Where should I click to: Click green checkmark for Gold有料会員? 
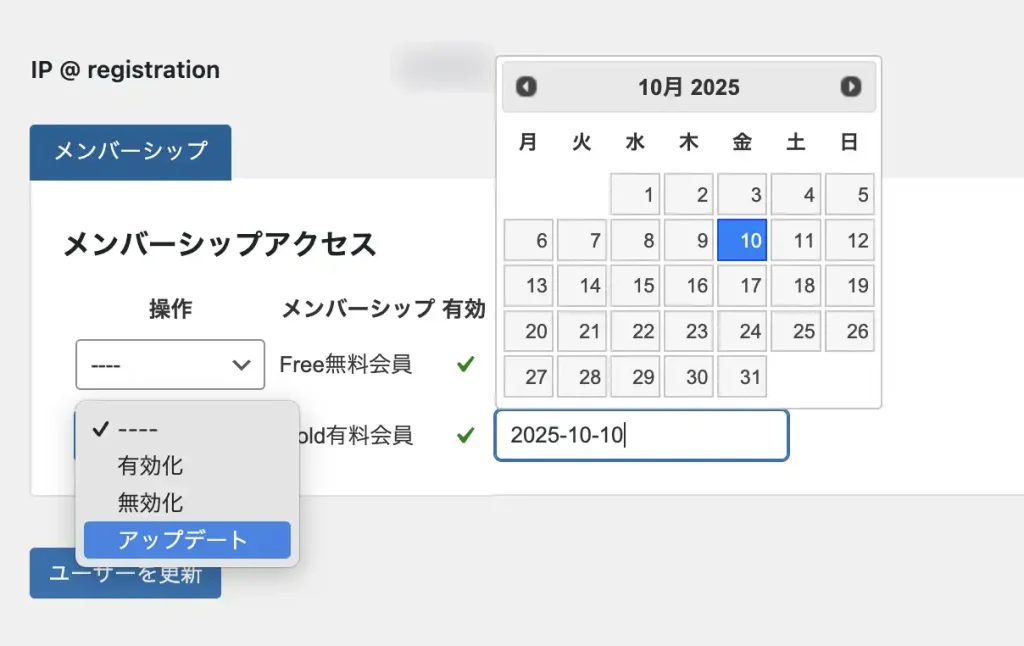click(x=465, y=435)
